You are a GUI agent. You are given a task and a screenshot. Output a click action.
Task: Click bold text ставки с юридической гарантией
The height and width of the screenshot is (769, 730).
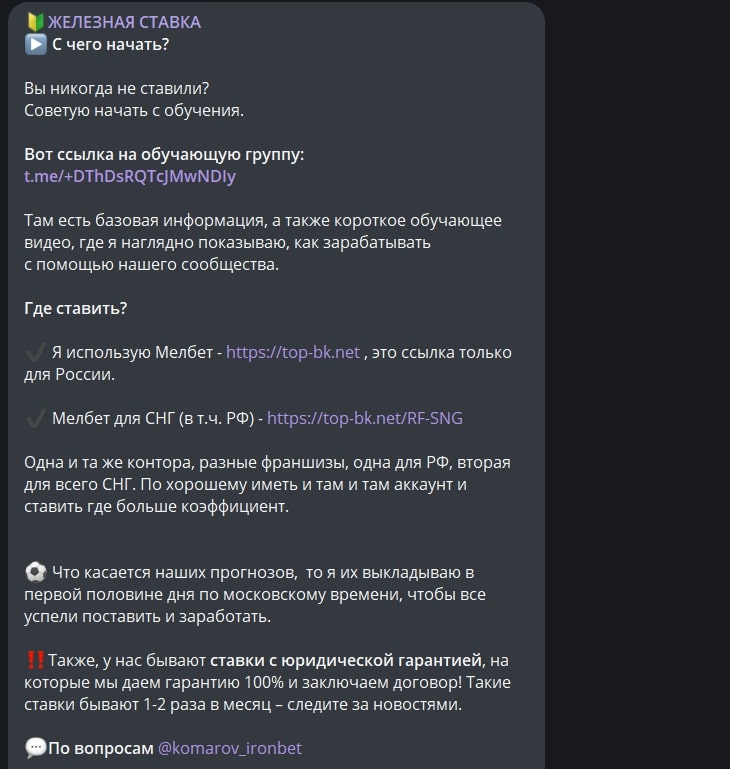(x=346, y=661)
